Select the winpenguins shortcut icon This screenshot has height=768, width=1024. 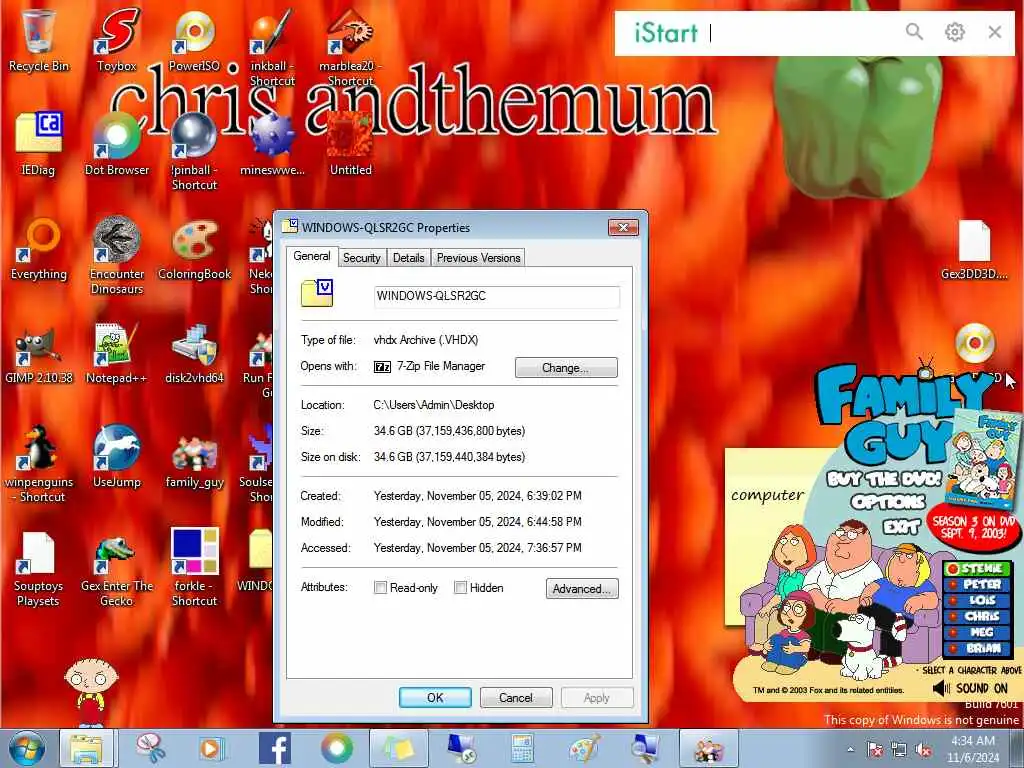[x=39, y=464]
